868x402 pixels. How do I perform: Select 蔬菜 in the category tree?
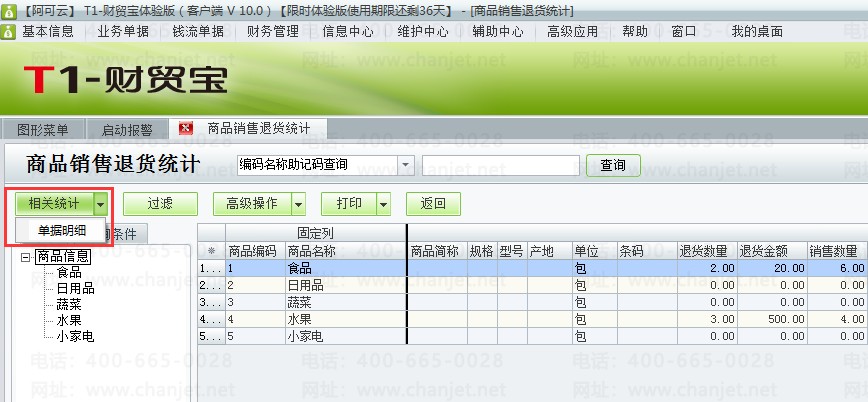[x=69, y=305]
